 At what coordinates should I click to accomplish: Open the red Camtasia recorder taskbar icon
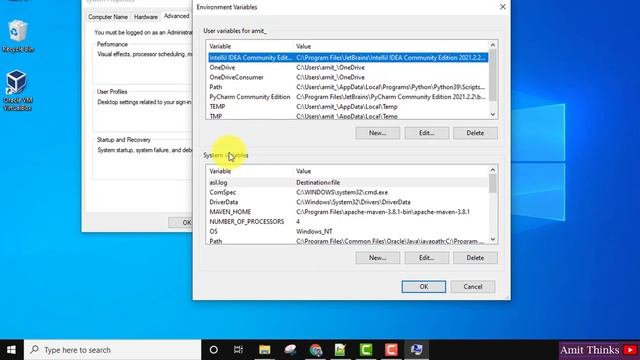(391, 350)
